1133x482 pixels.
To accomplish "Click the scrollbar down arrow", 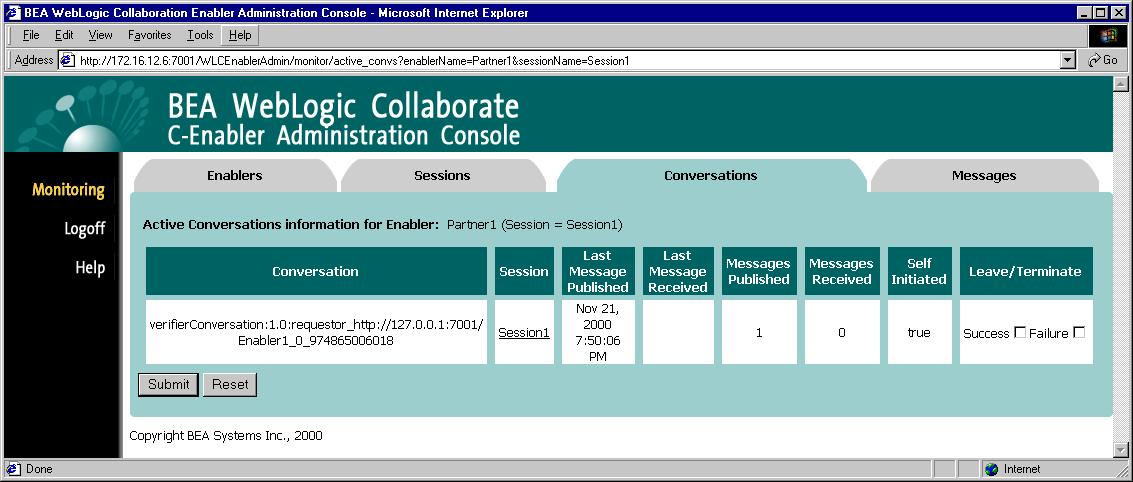I will [1120, 450].
